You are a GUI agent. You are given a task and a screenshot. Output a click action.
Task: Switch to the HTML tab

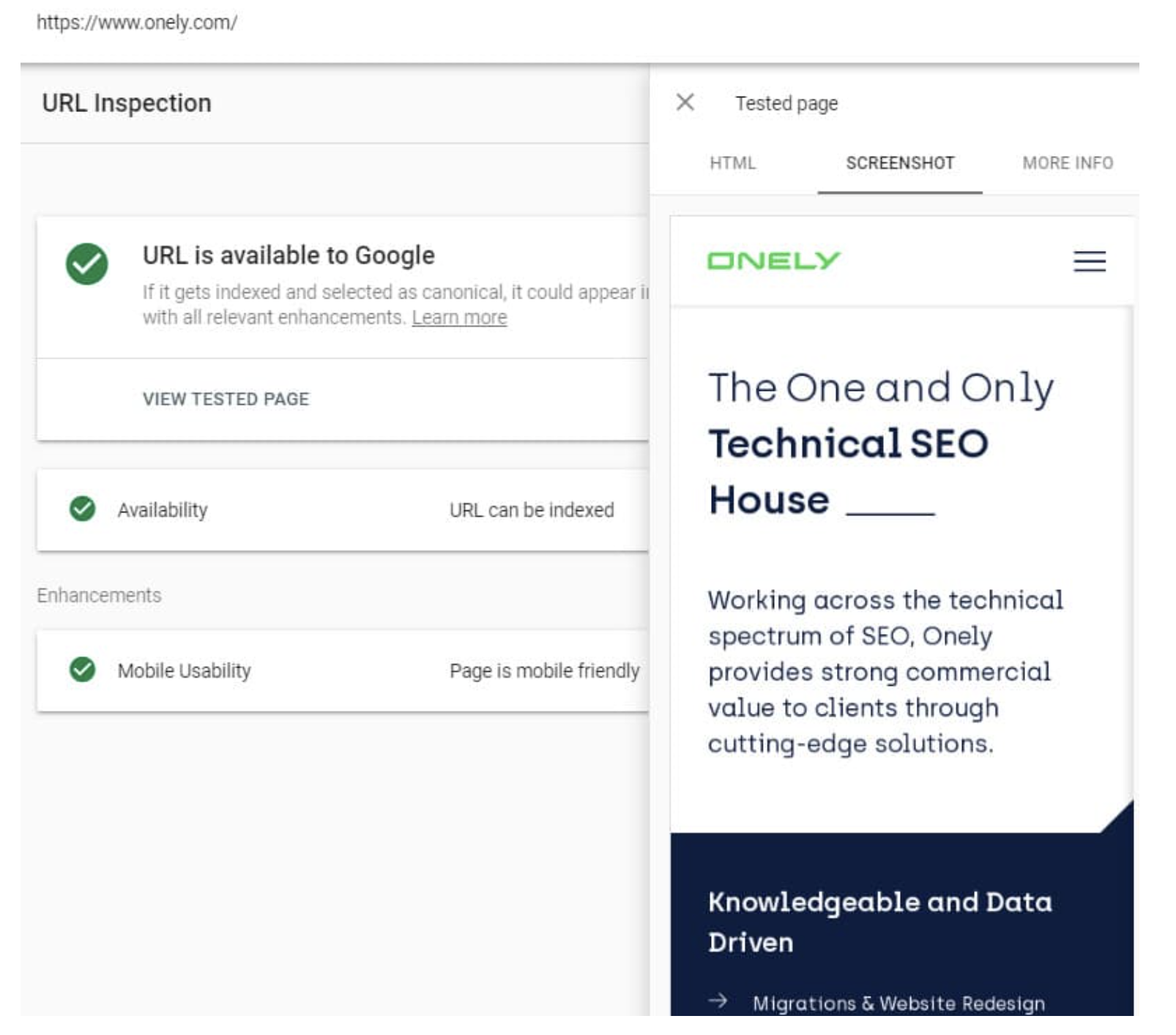click(x=732, y=162)
